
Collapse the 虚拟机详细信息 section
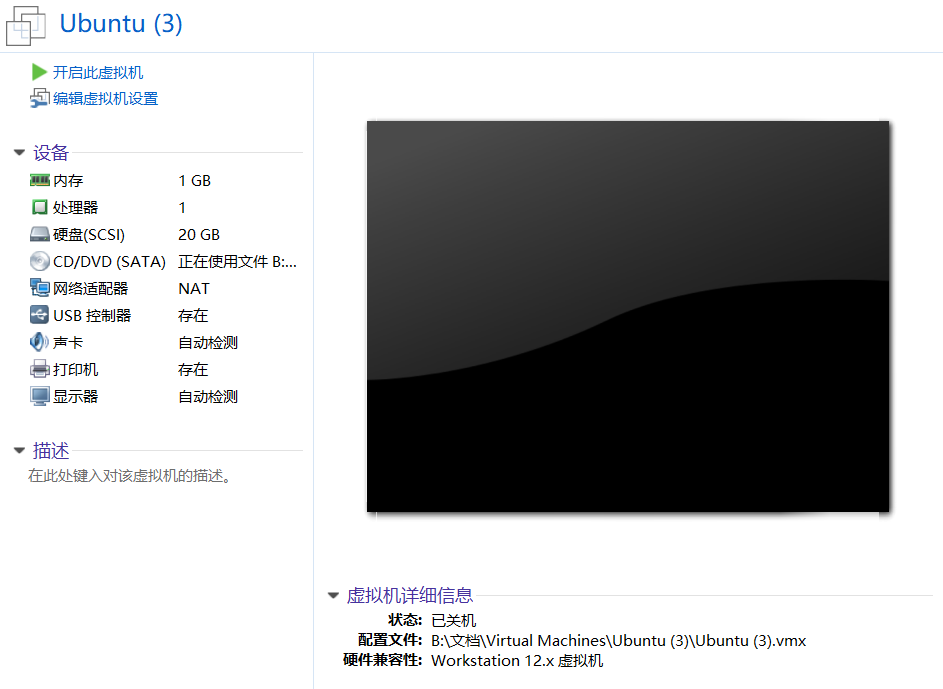tap(333, 595)
